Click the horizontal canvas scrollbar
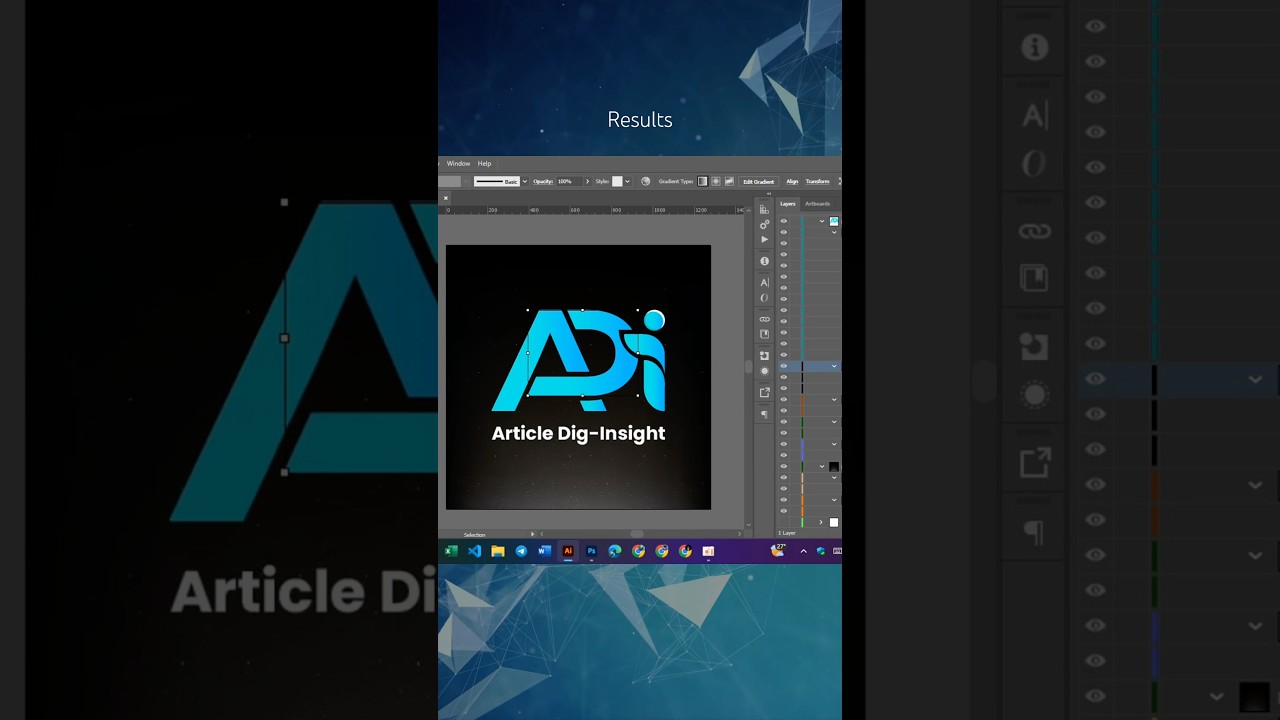Image resolution: width=1280 pixels, height=720 pixels. 640,534
